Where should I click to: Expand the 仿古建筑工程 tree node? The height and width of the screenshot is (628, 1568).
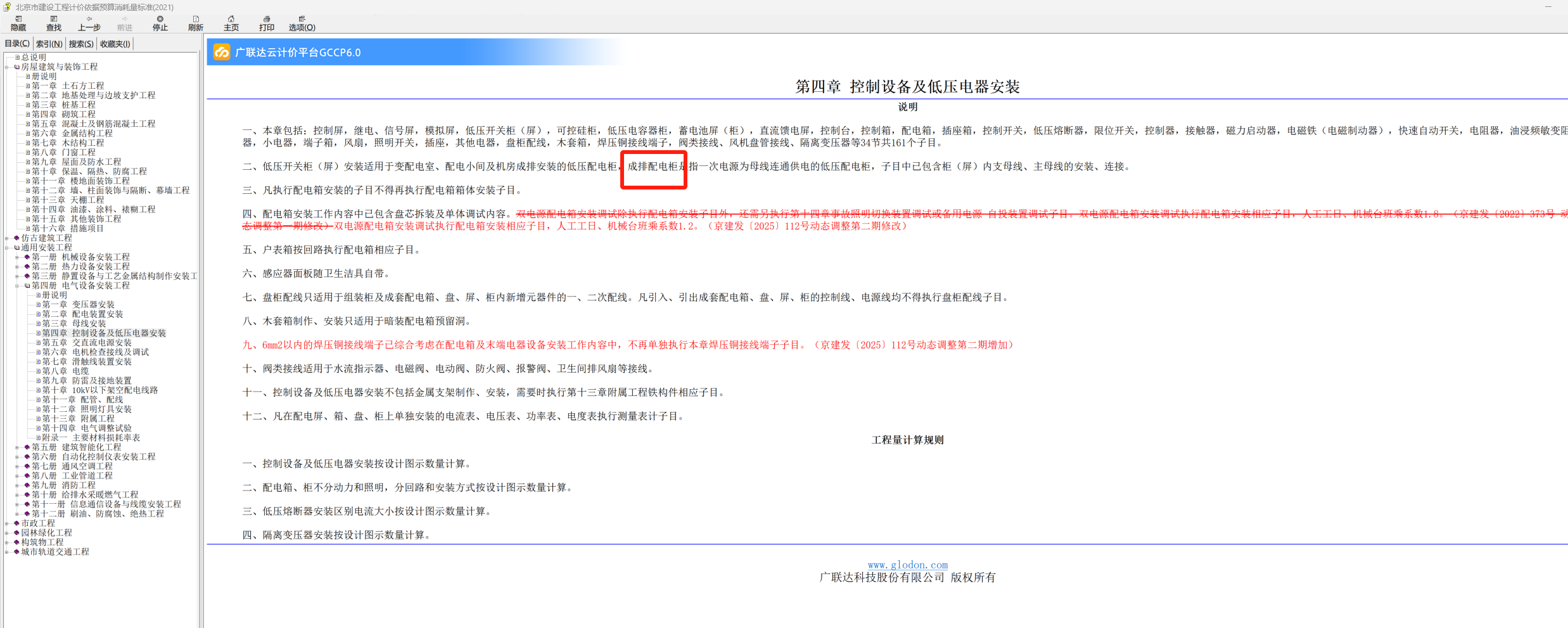pos(8,238)
